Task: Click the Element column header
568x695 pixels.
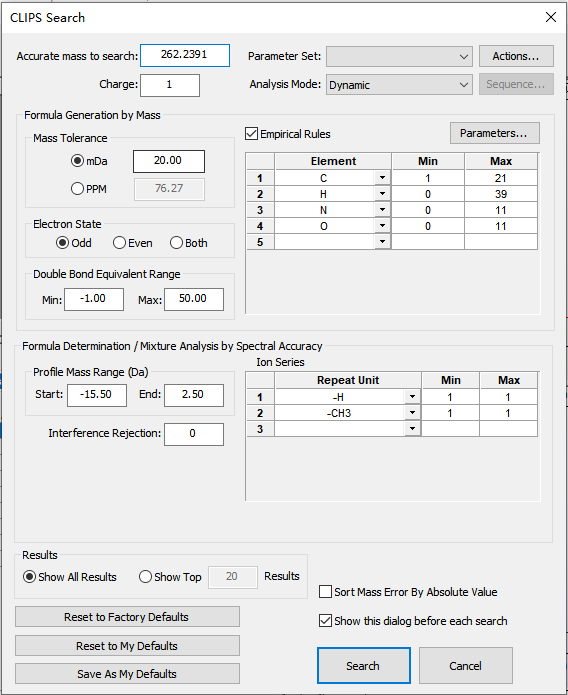Action: point(333,161)
